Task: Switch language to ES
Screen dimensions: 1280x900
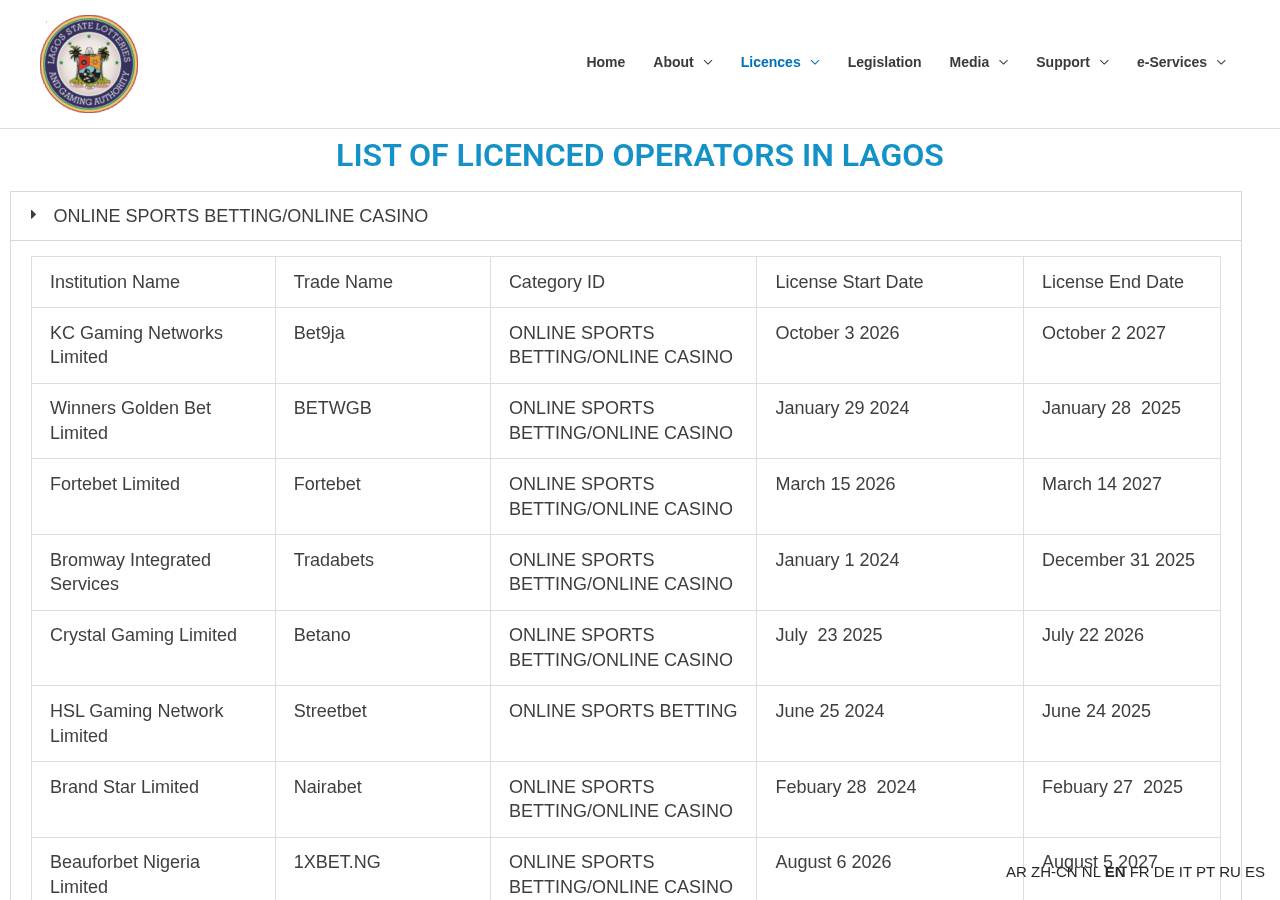Action: [x=1255, y=872]
